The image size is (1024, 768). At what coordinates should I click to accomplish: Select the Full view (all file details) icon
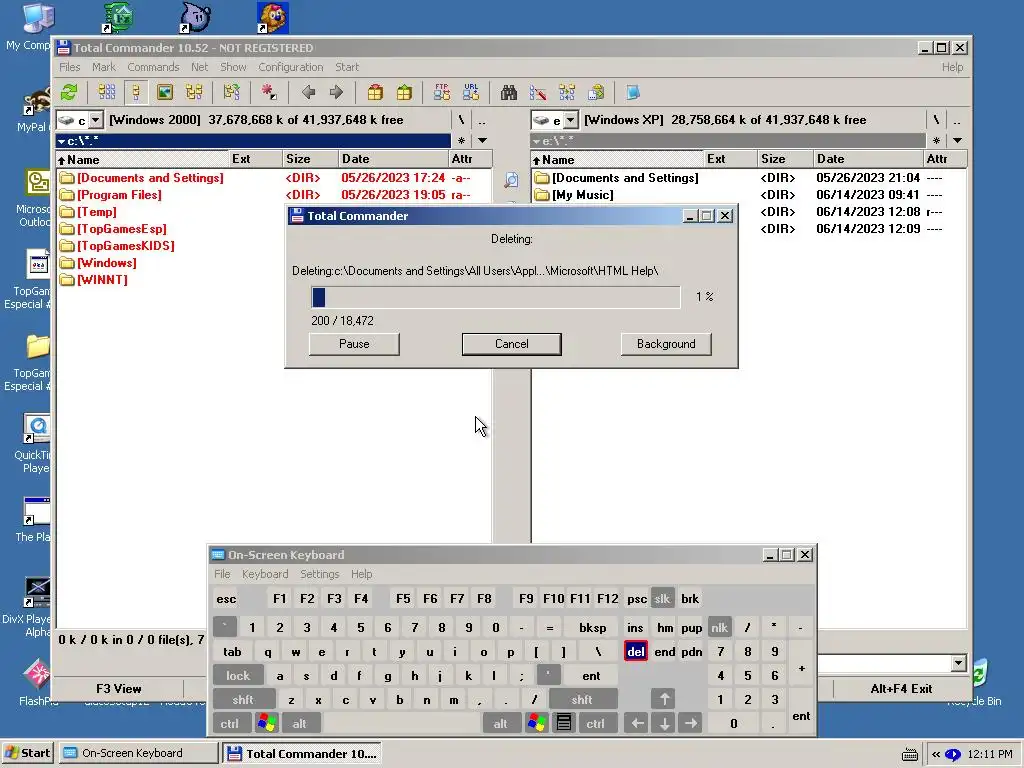tap(136, 92)
